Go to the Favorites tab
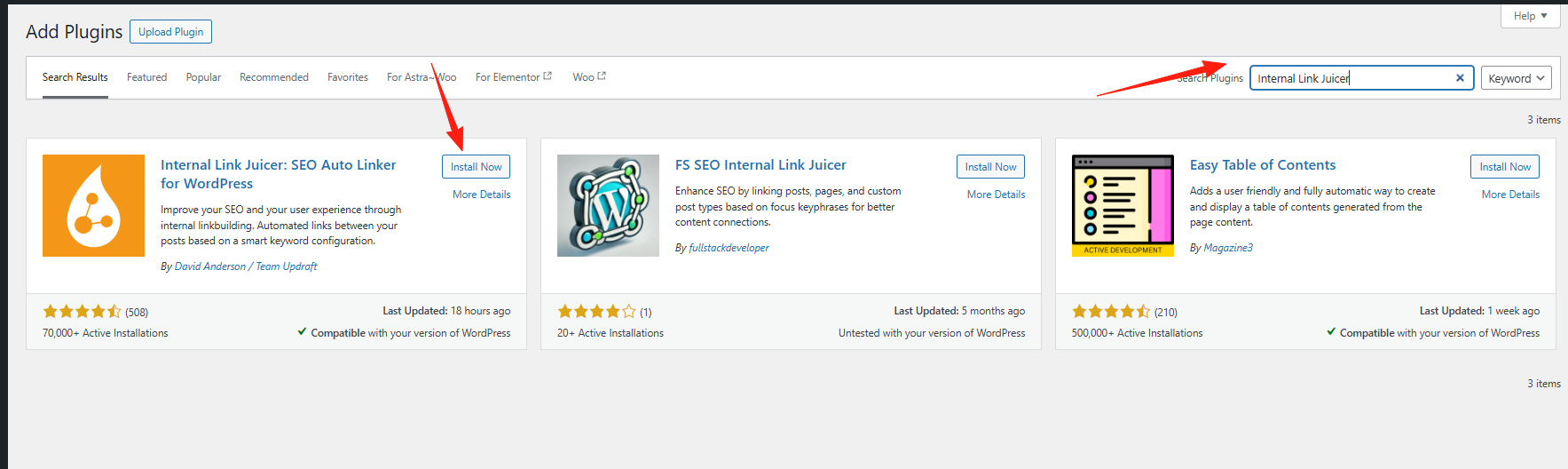 (348, 77)
